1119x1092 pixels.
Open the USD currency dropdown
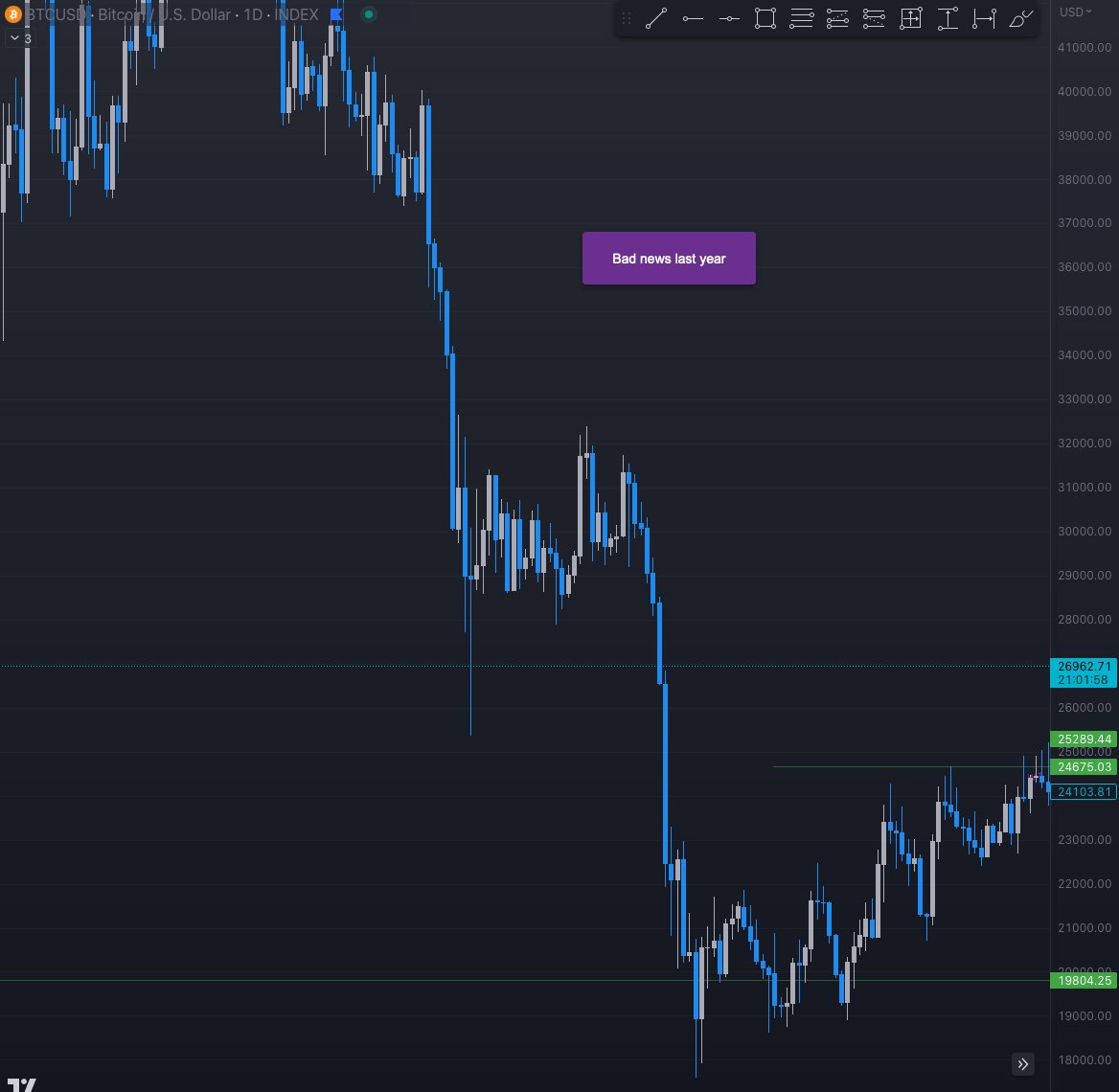(x=1075, y=12)
